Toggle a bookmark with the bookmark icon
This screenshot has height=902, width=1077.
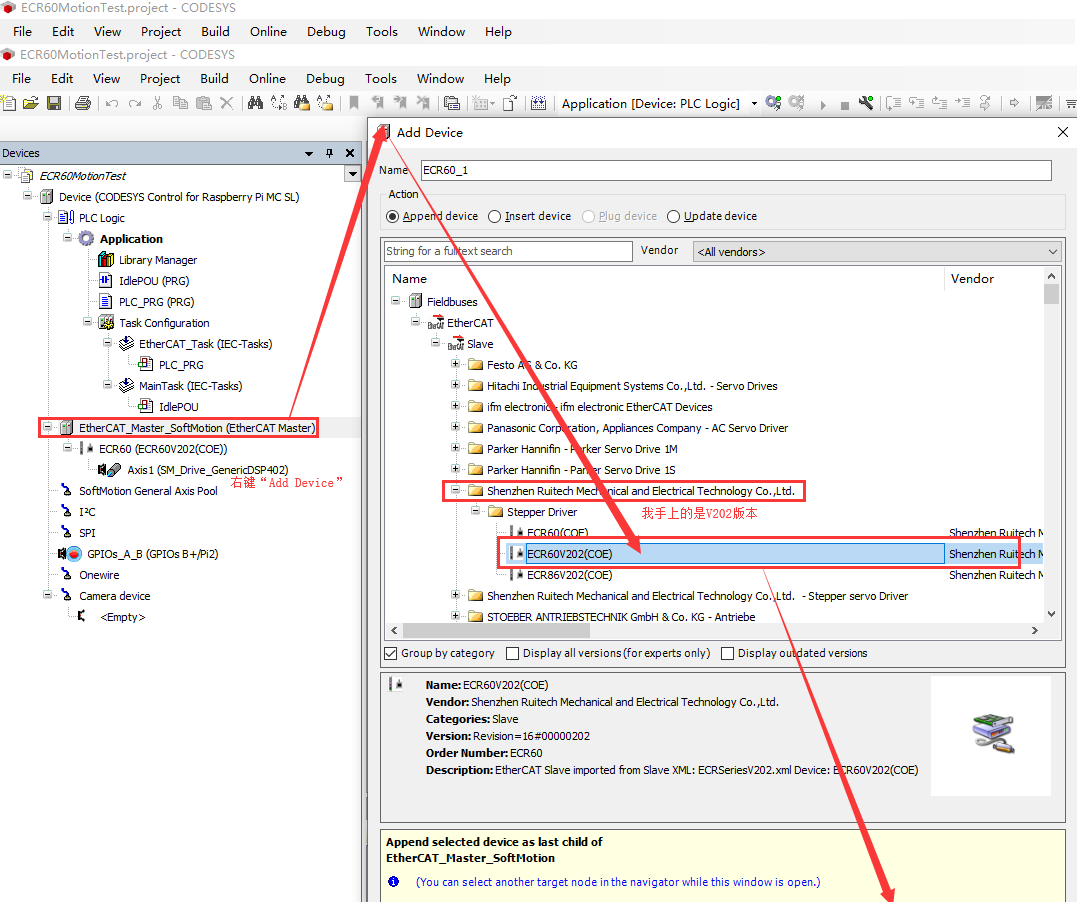pos(354,103)
